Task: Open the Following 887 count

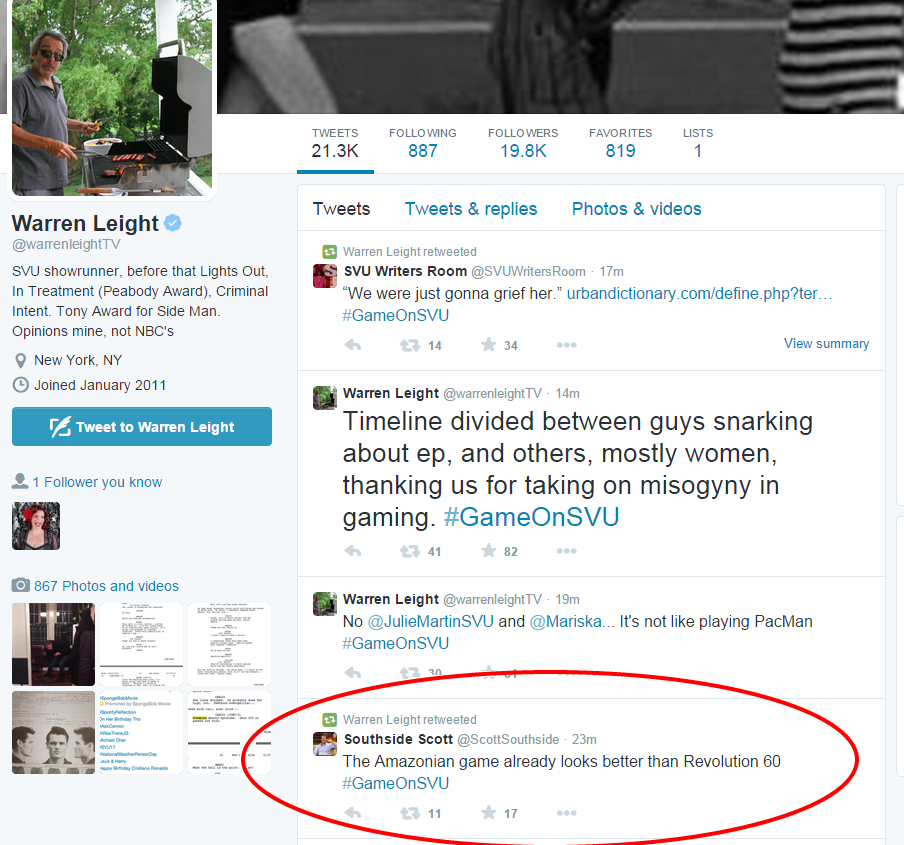Action: (423, 143)
